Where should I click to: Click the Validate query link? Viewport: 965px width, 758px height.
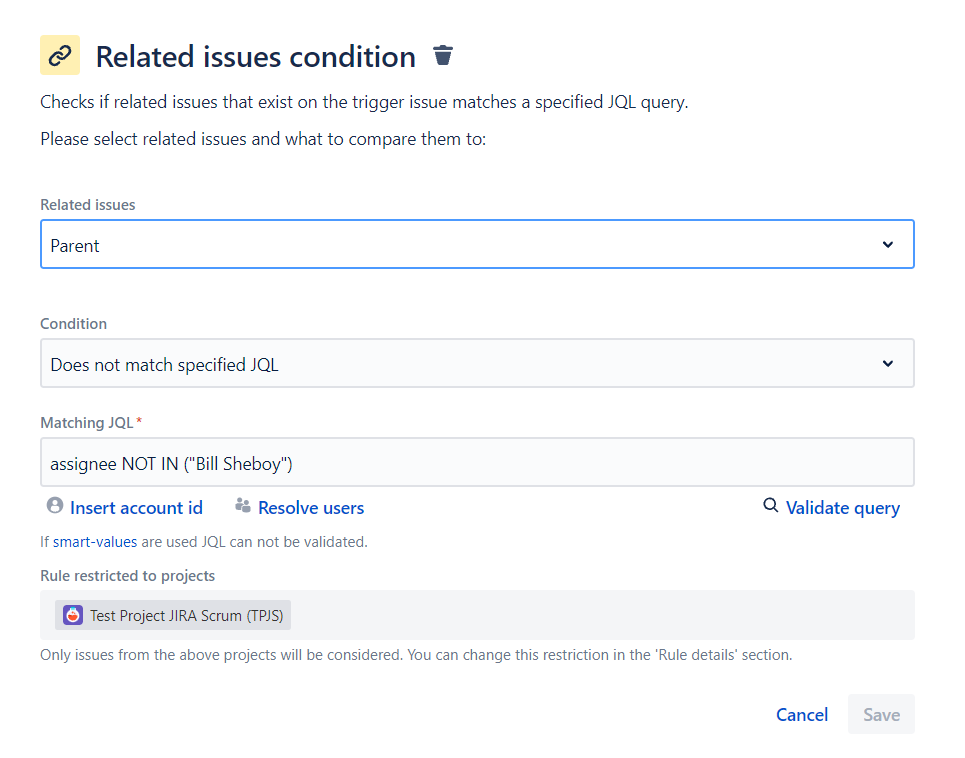[x=843, y=508]
